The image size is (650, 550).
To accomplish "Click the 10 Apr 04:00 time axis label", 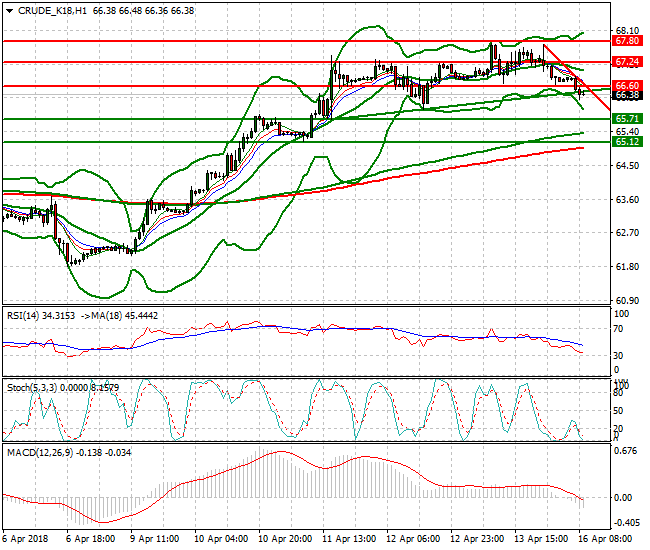I will 221,539.
